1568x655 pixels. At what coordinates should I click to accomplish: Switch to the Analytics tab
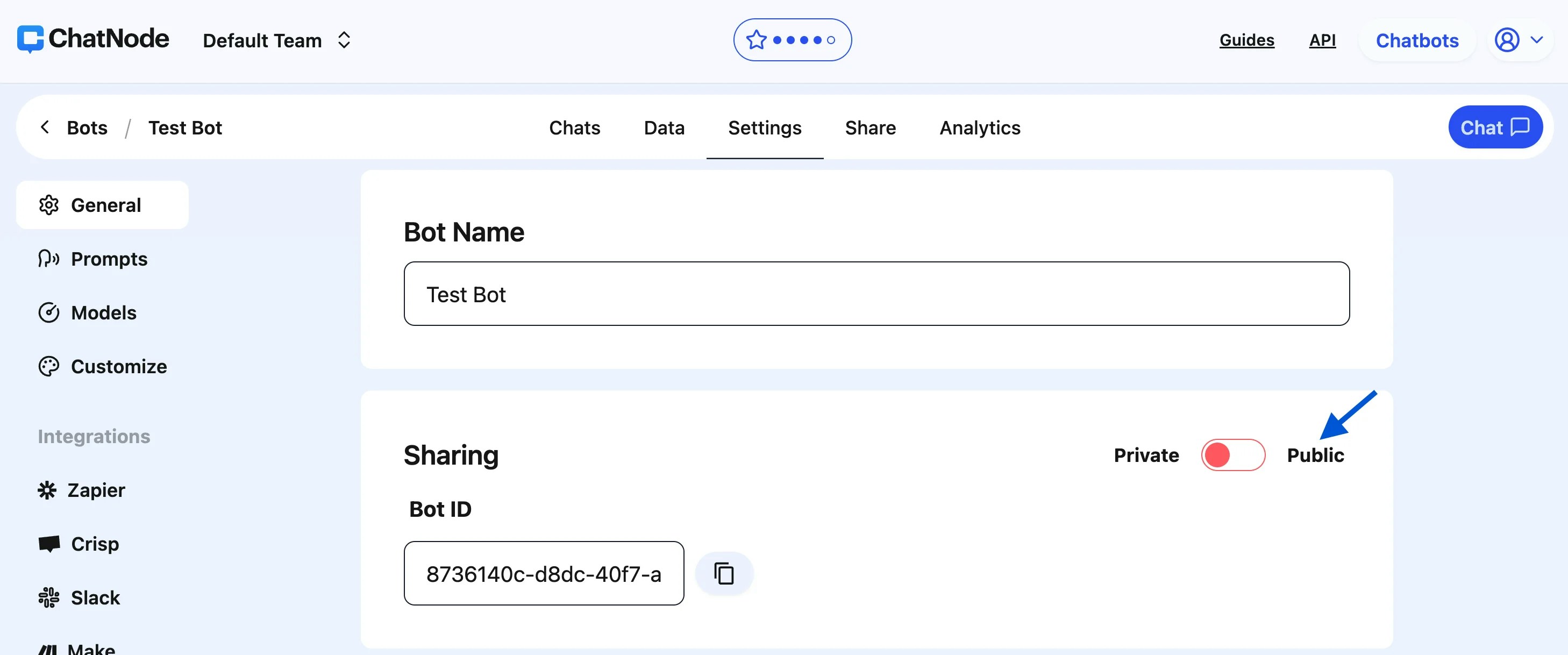click(x=979, y=127)
